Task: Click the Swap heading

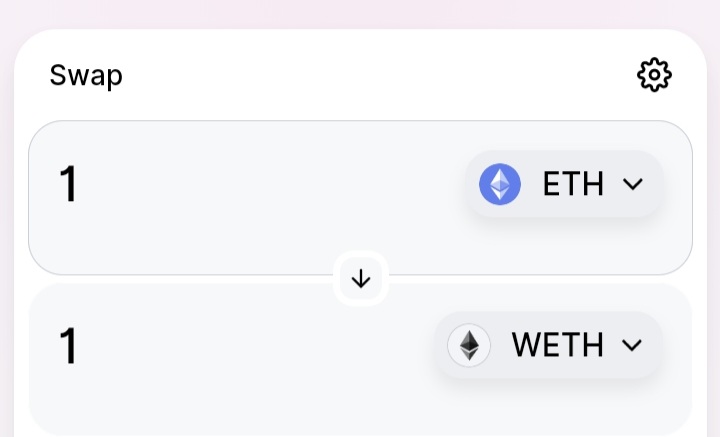Action: [x=86, y=75]
